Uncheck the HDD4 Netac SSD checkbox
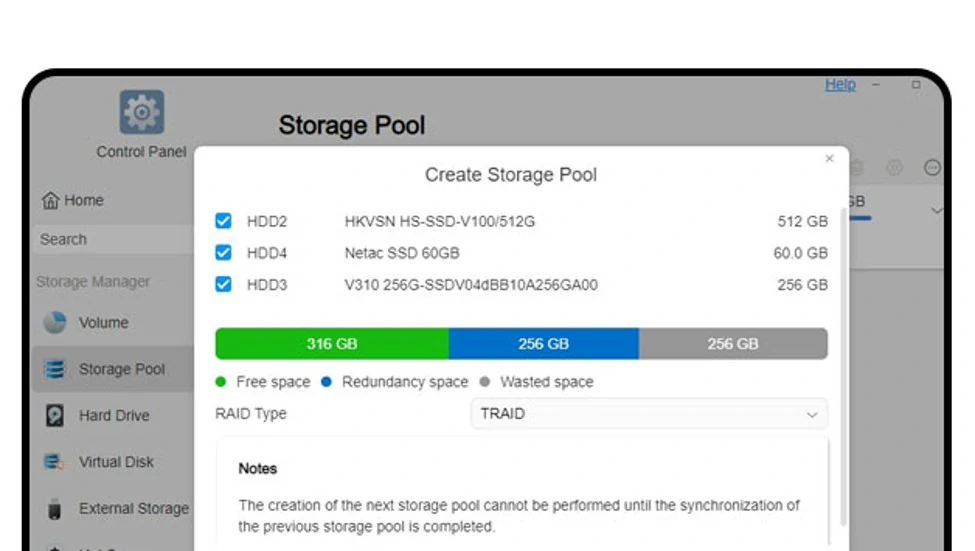This screenshot has width=975, height=551. [223, 252]
